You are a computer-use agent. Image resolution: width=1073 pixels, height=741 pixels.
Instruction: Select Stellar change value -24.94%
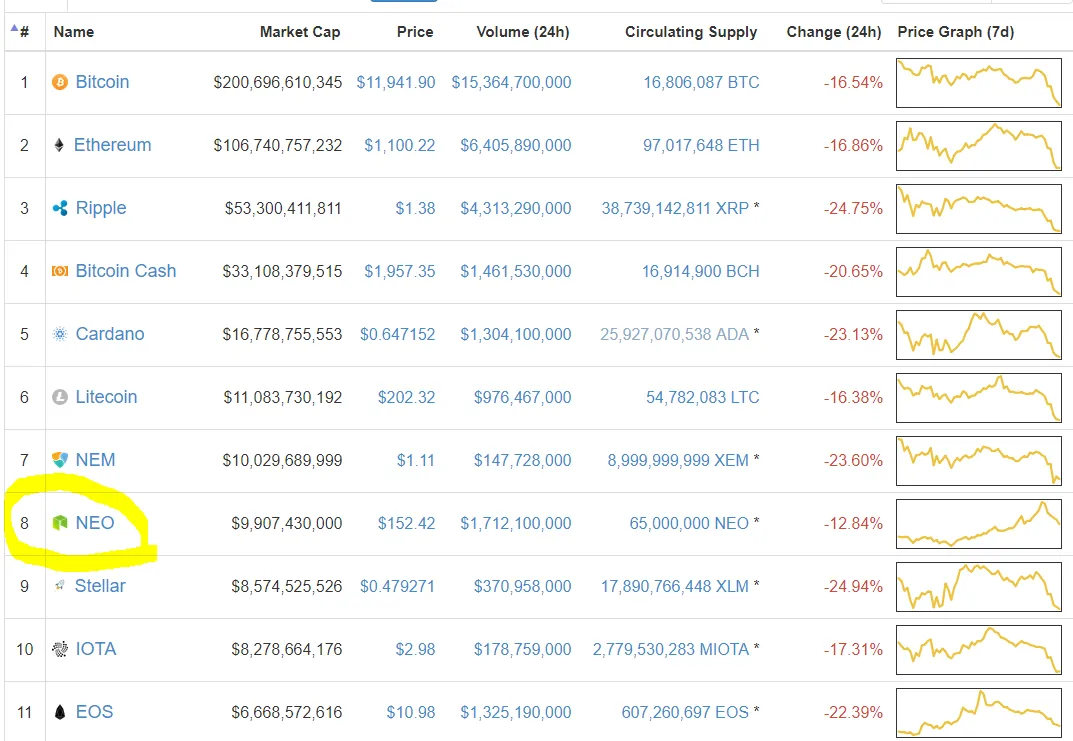pyautogui.click(x=853, y=586)
